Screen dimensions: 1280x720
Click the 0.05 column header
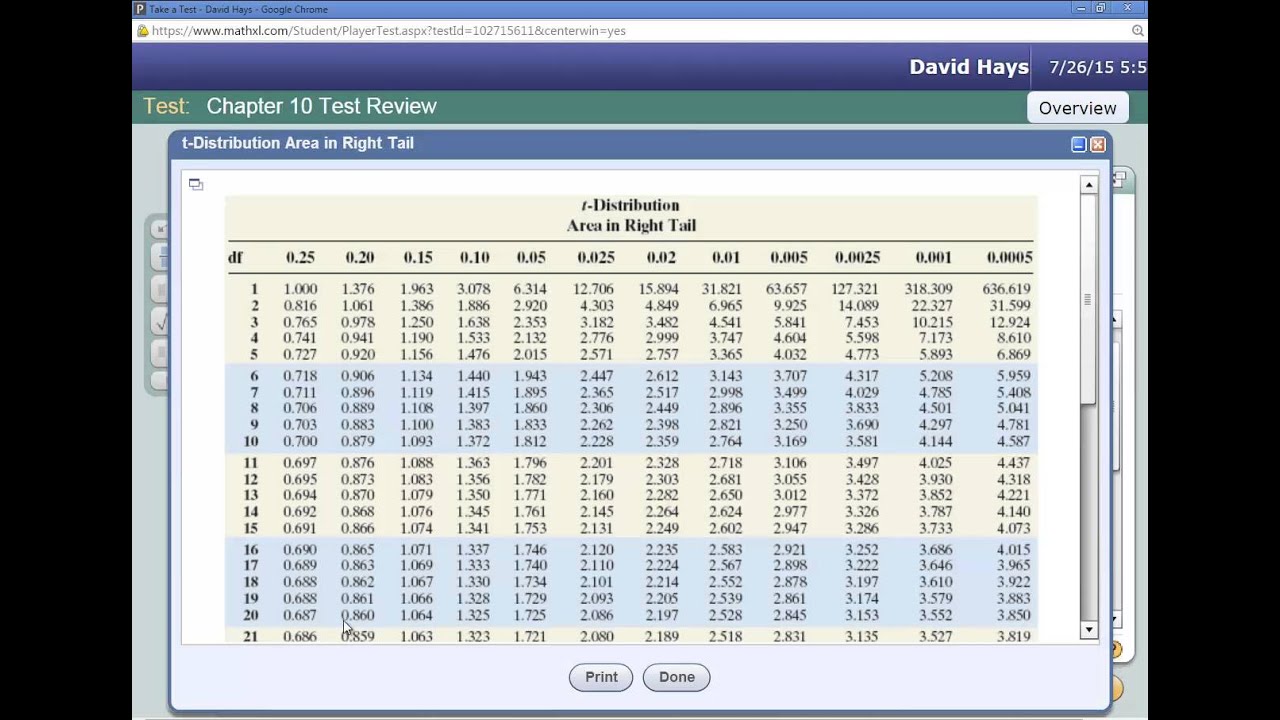[531, 258]
